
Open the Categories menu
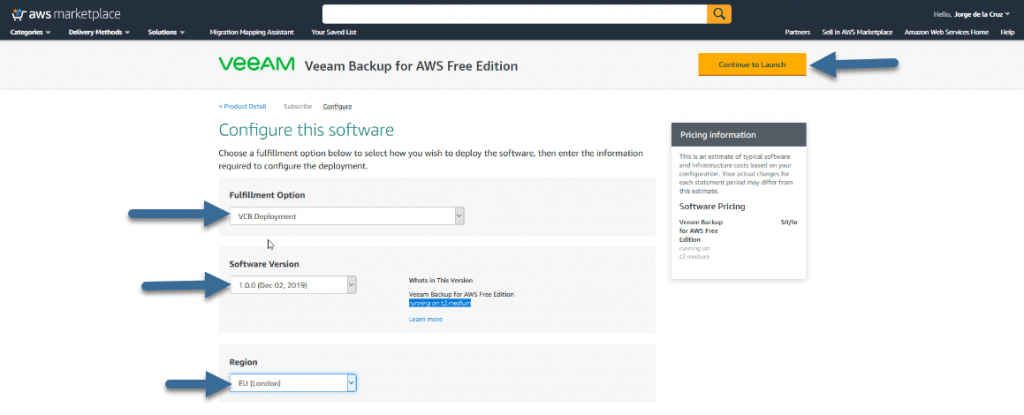click(31, 32)
